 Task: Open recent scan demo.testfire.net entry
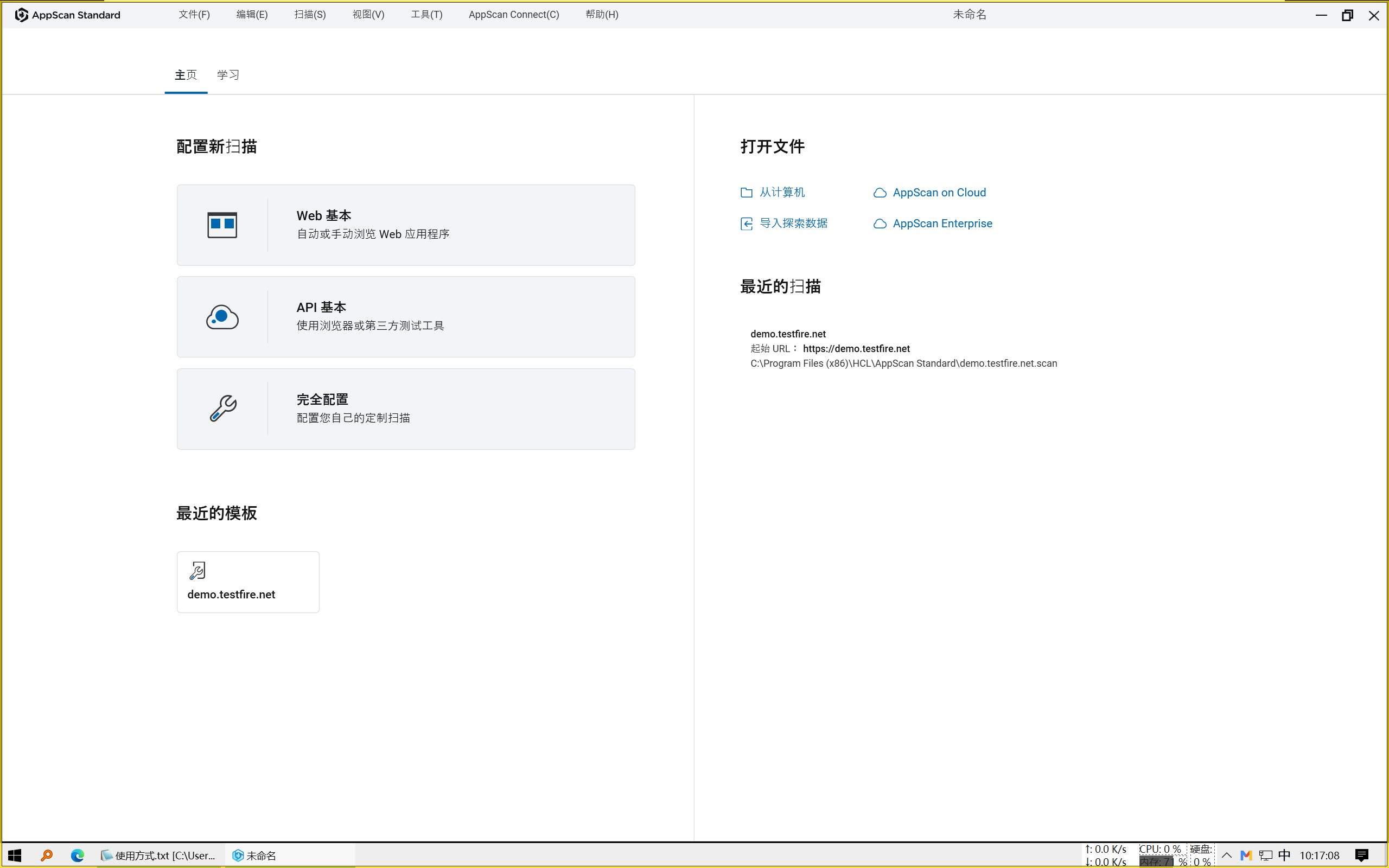[903, 348]
